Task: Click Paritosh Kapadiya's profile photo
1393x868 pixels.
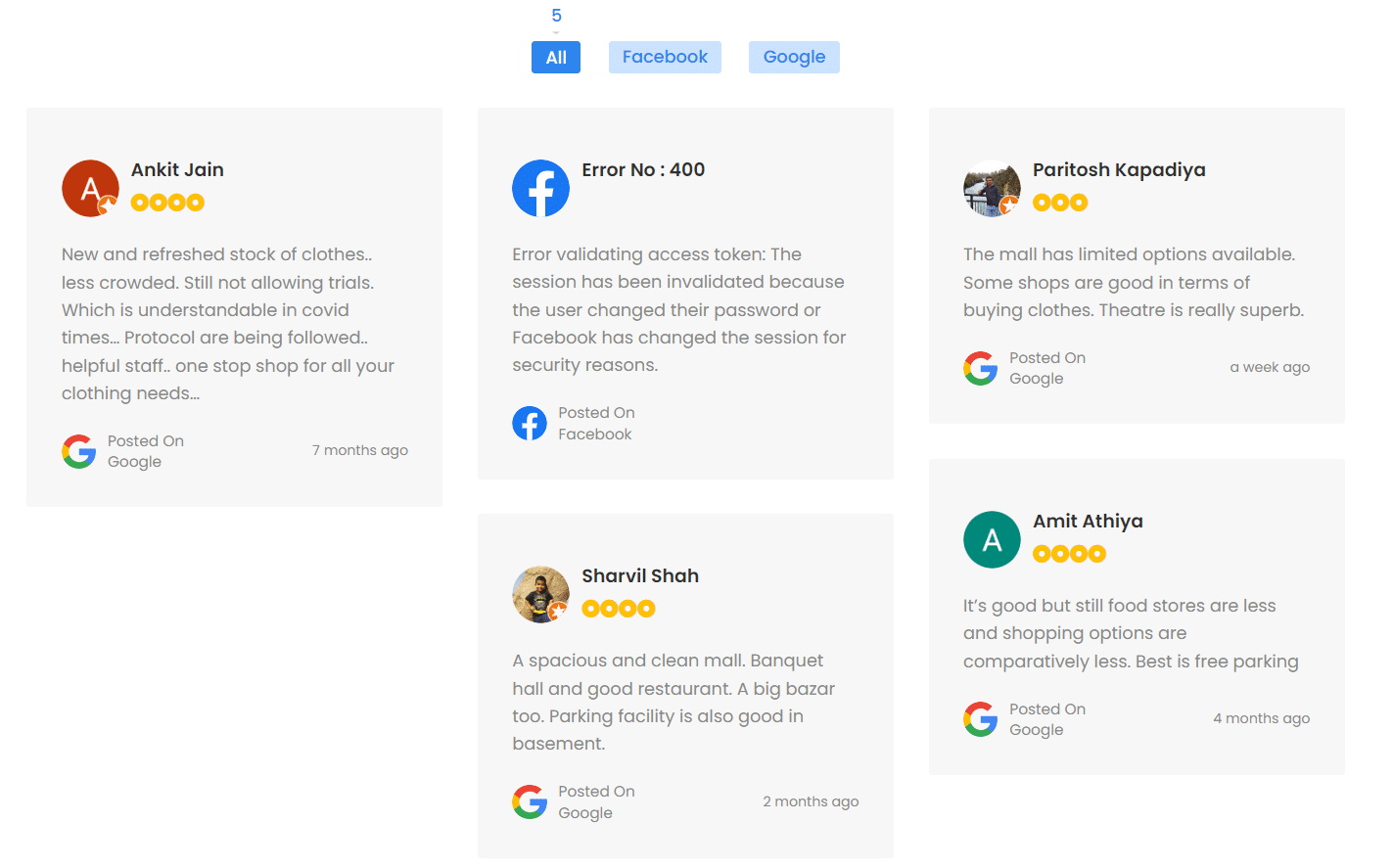Action: pos(992,188)
